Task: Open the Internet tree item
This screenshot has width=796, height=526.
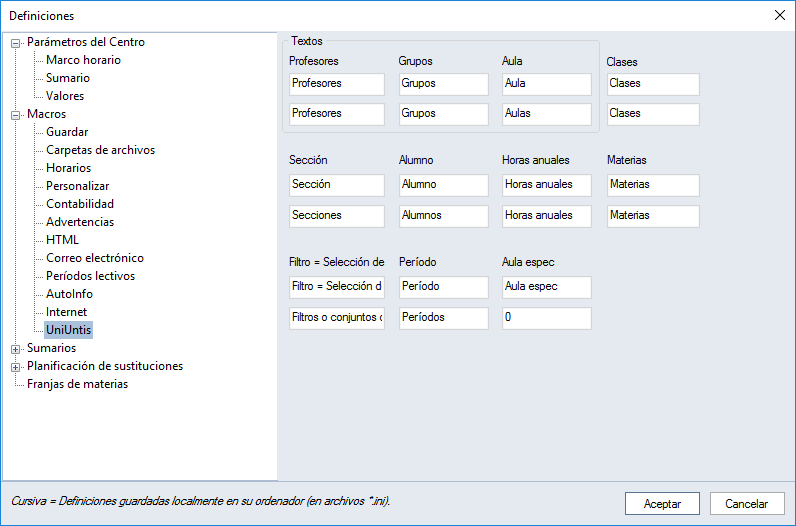Action: coord(66,312)
